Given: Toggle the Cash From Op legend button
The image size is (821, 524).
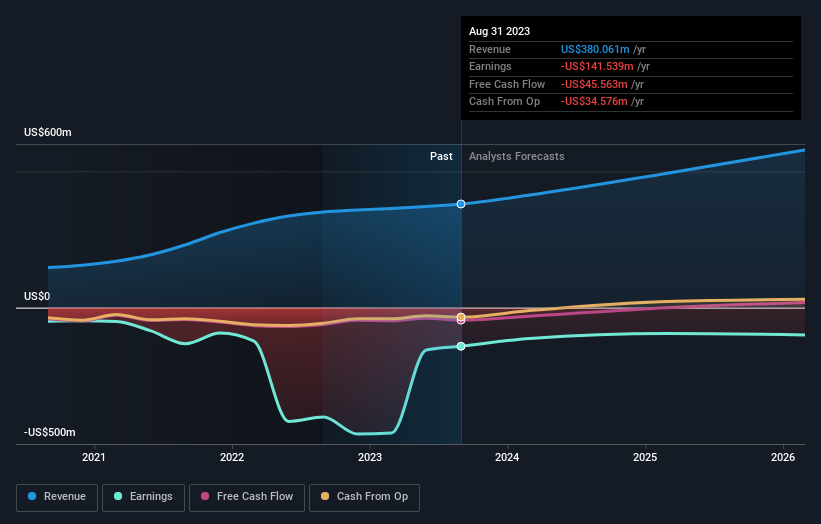Looking at the screenshot, I should click(364, 497).
